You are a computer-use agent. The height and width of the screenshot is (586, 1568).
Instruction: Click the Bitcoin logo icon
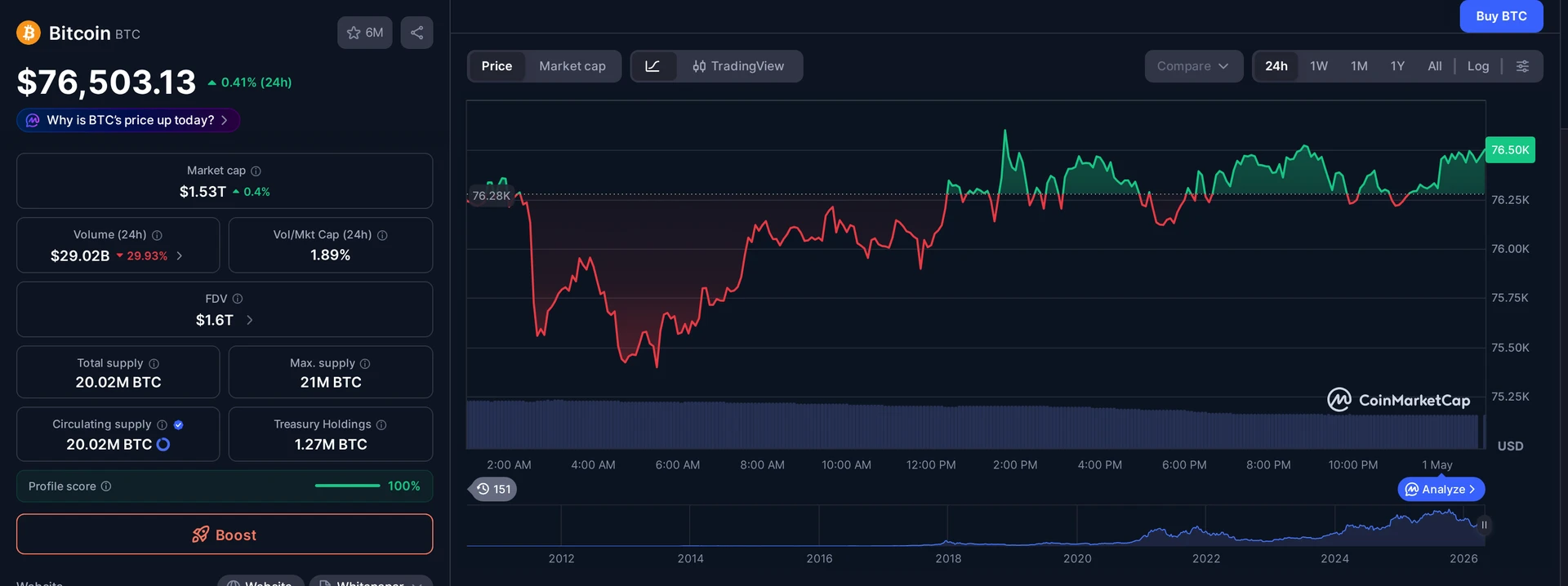tap(29, 33)
